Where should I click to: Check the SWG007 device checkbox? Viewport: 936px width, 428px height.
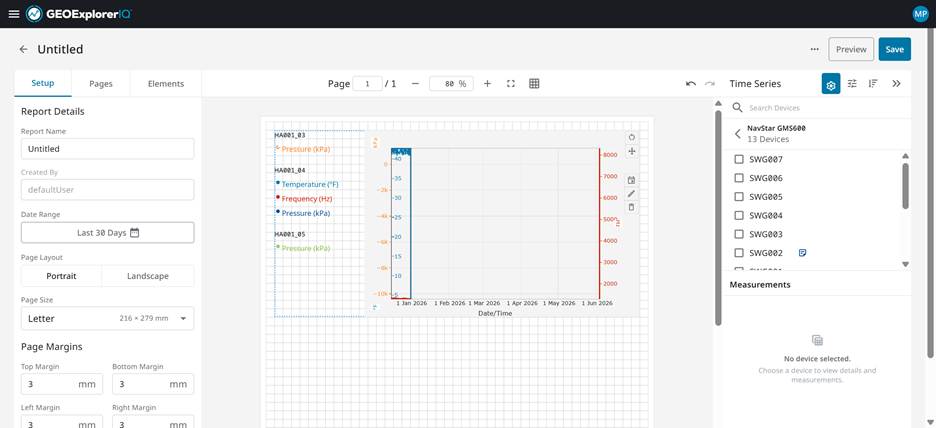[x=739, y=159]
